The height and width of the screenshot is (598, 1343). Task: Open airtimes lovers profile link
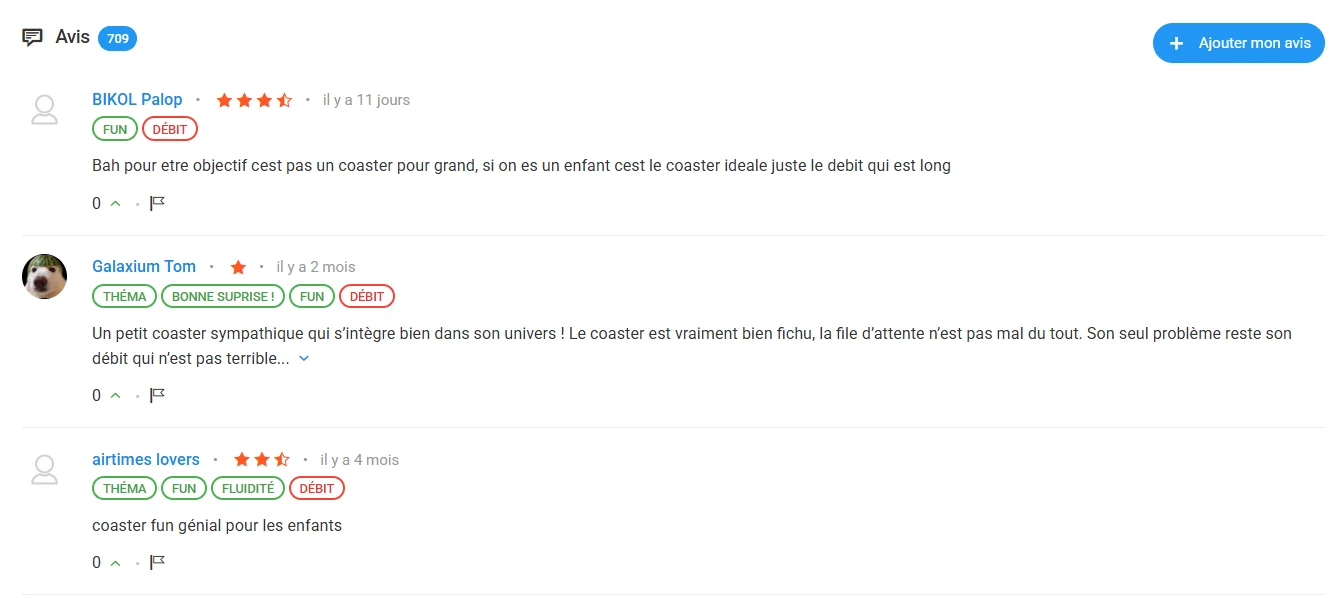[146, 460]
